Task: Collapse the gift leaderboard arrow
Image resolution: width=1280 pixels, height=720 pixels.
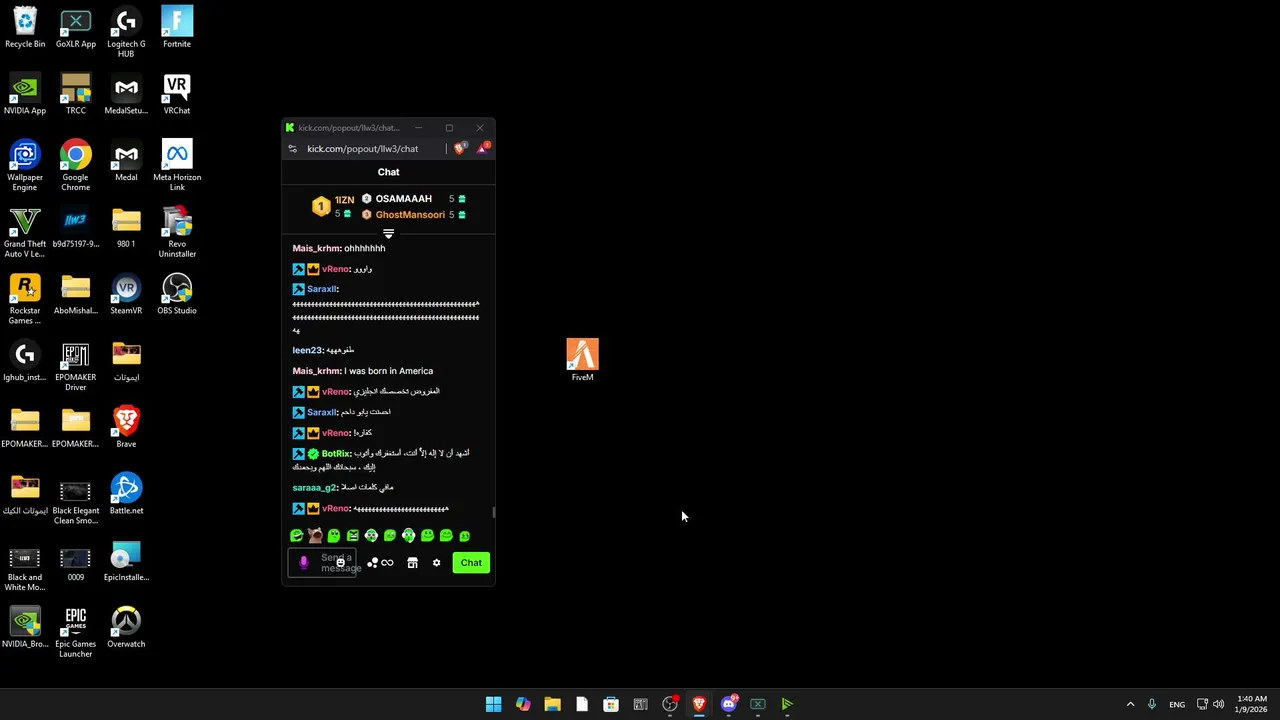Action: [388, 234]
